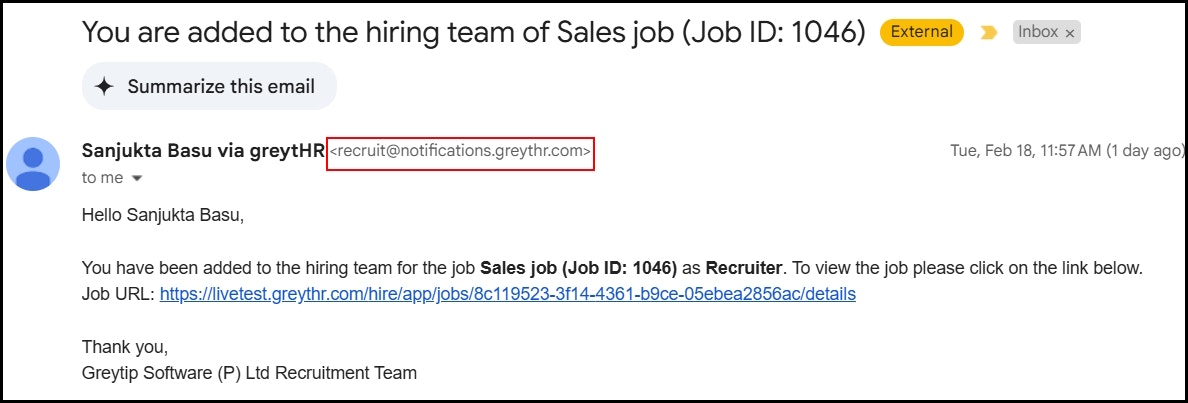The width and height of the screenshot is (1188, 403).
Task: Click the sparkle icon beside Summarize
Action: (105, 86)
